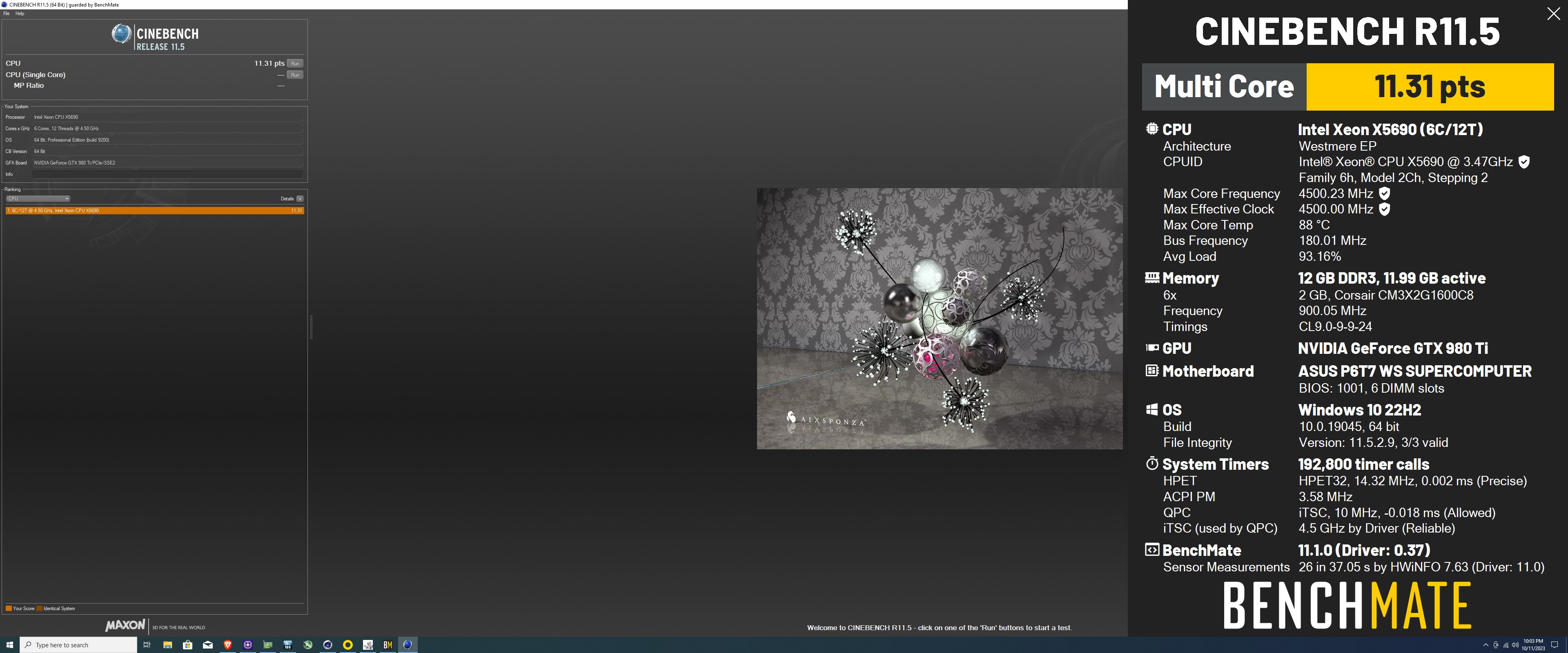Click the CB Version 64 Bit field
The height and width of the screenshot is (653, 1568).
point(167,151)
